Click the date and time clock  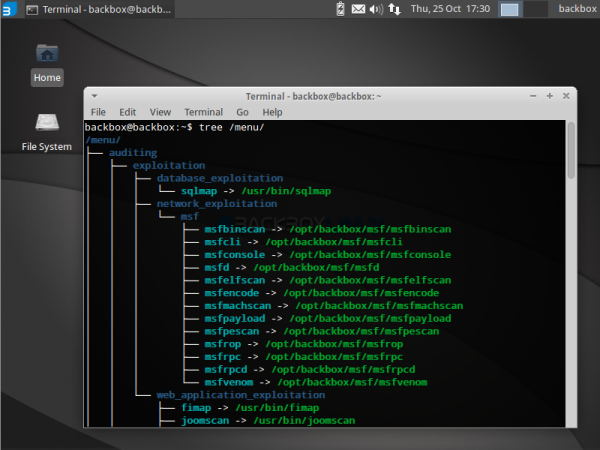coord(450,9)
